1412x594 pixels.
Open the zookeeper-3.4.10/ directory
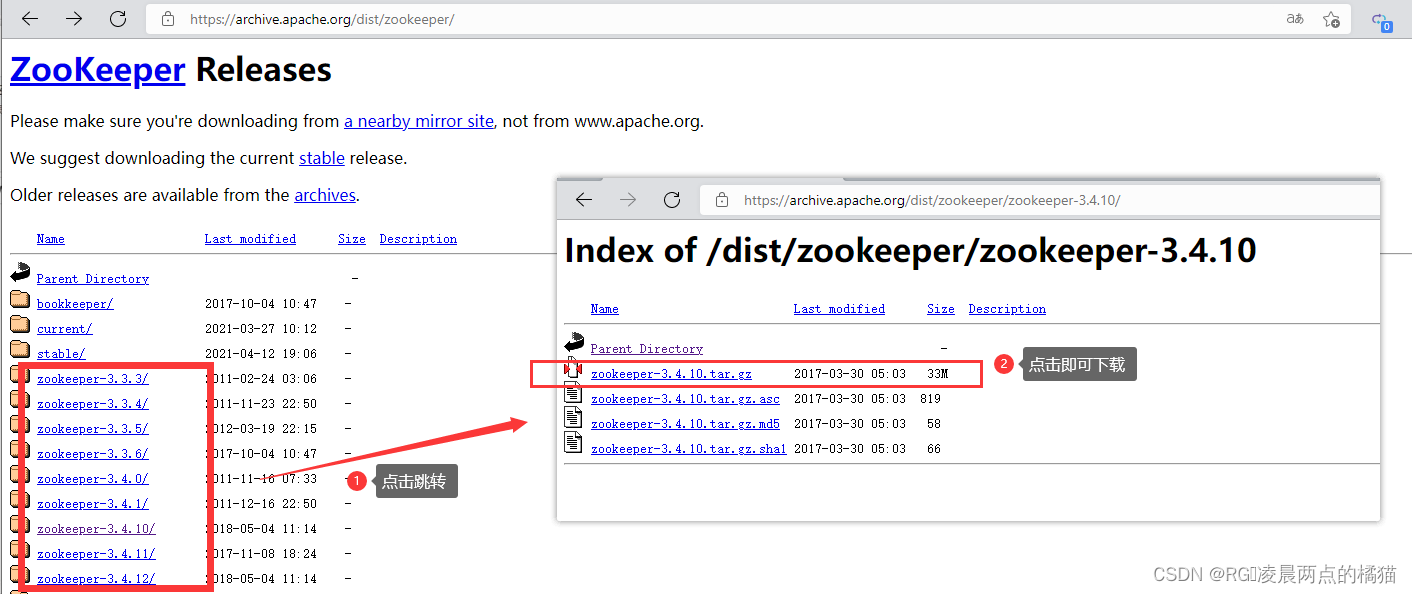(96, 529)
